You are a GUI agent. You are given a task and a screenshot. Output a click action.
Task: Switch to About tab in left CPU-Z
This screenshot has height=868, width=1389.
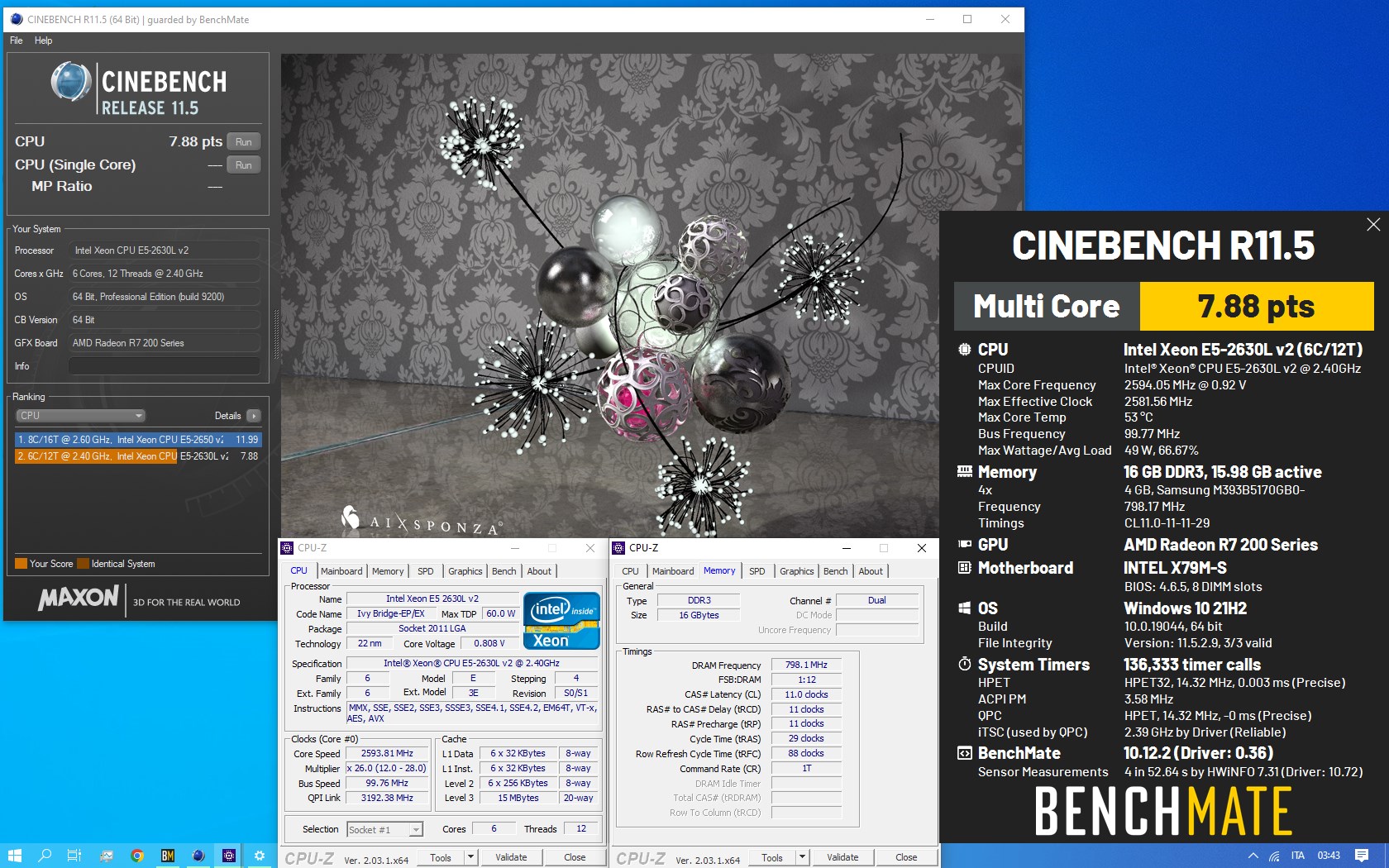pos(539,571)
